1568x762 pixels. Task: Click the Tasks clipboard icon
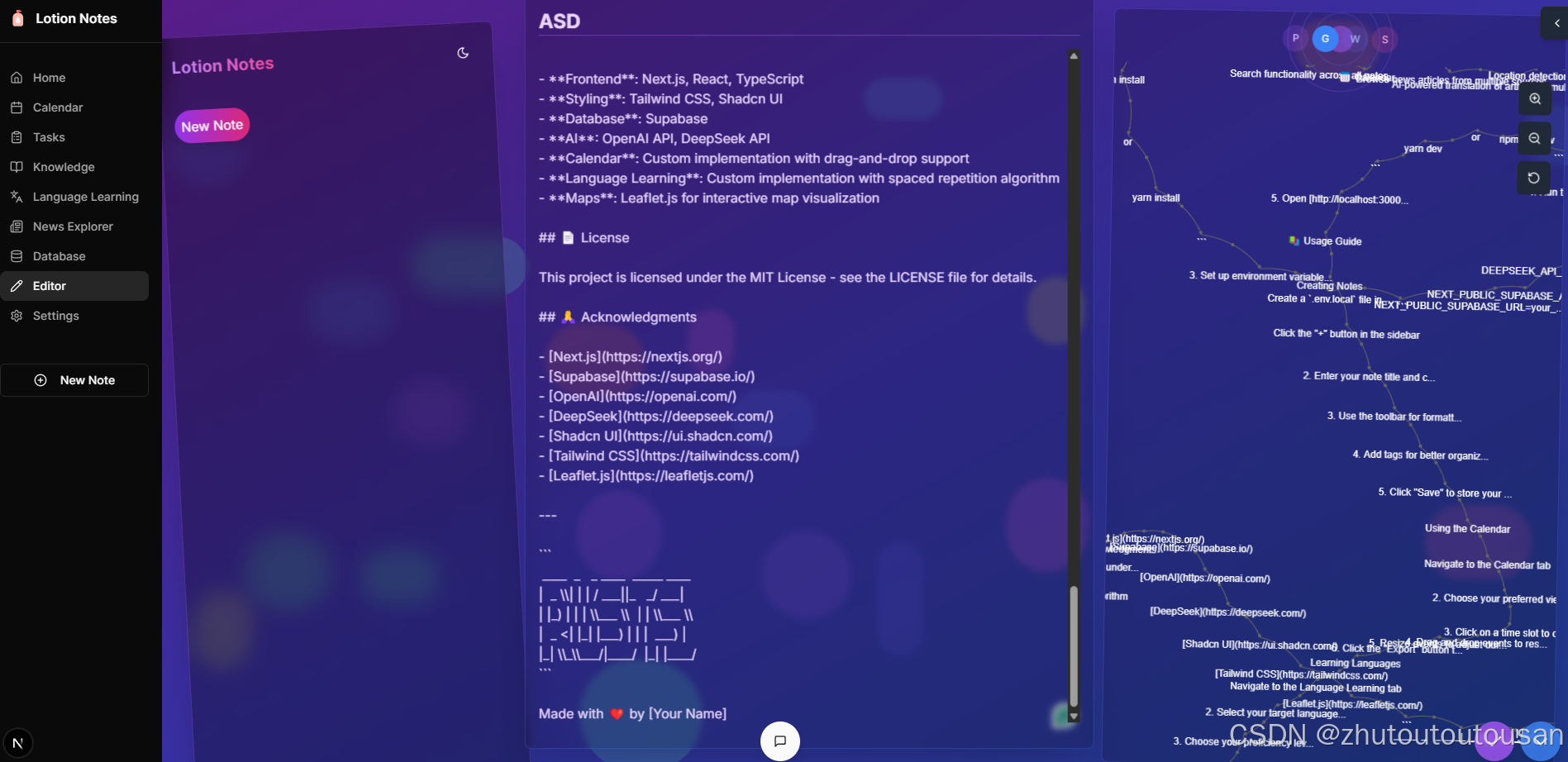pos(17,137)
